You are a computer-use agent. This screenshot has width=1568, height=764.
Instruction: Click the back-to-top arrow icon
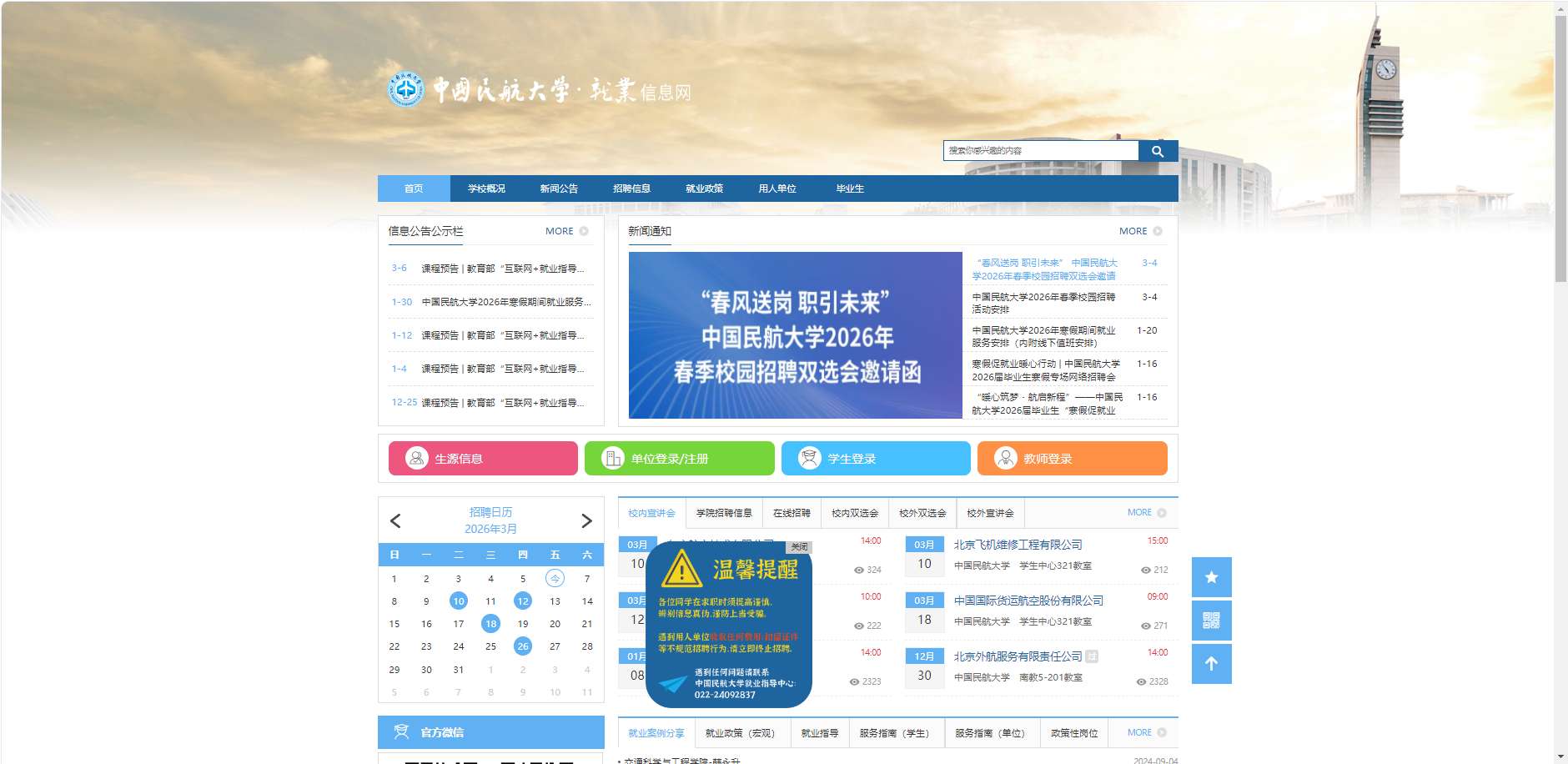1211,664
